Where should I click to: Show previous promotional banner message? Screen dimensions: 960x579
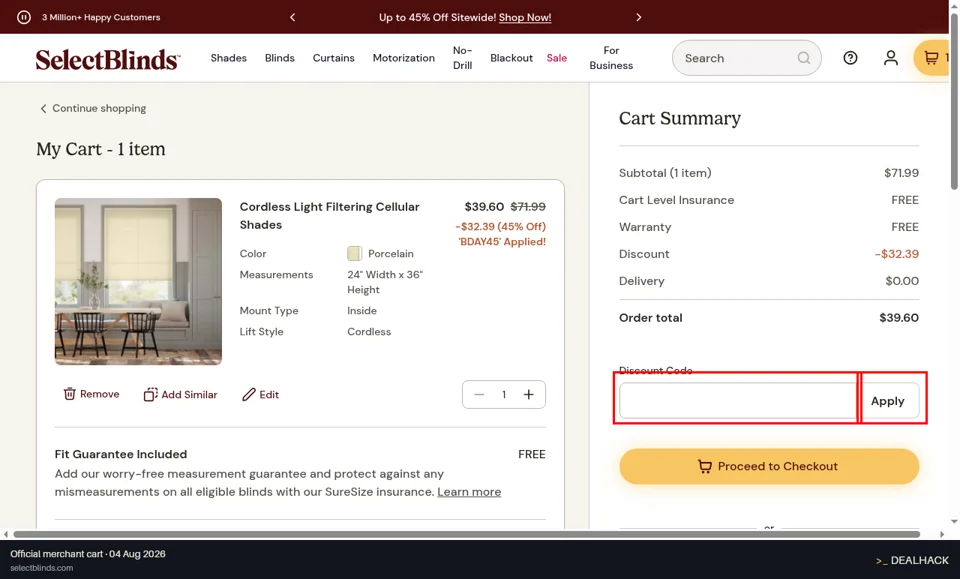[x=293, y=17]
